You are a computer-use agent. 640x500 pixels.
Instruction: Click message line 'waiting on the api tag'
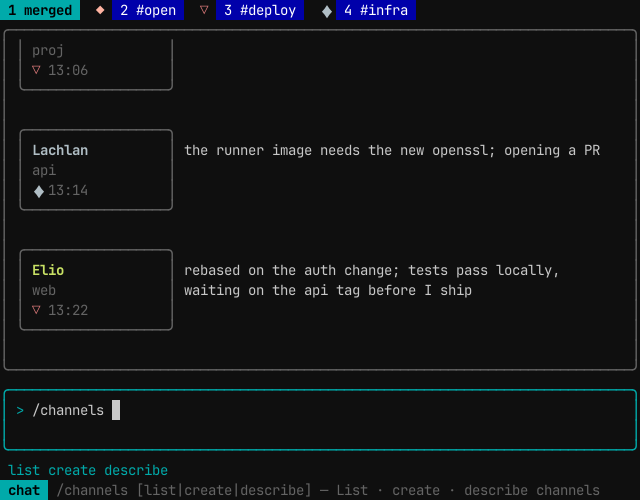[328, 291]
